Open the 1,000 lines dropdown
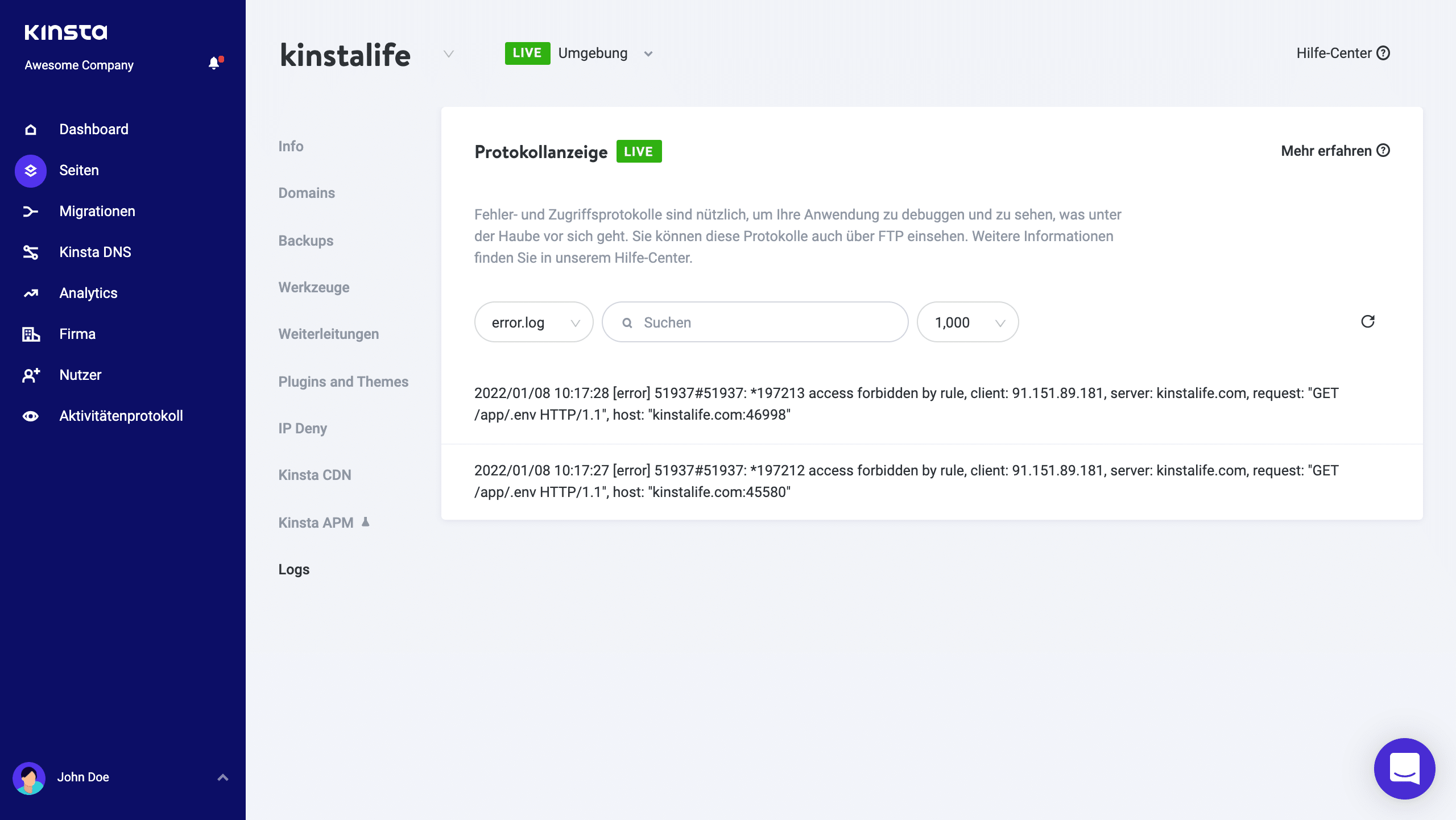Viewport: 1456px width, 820px height. tap(967, 322)
